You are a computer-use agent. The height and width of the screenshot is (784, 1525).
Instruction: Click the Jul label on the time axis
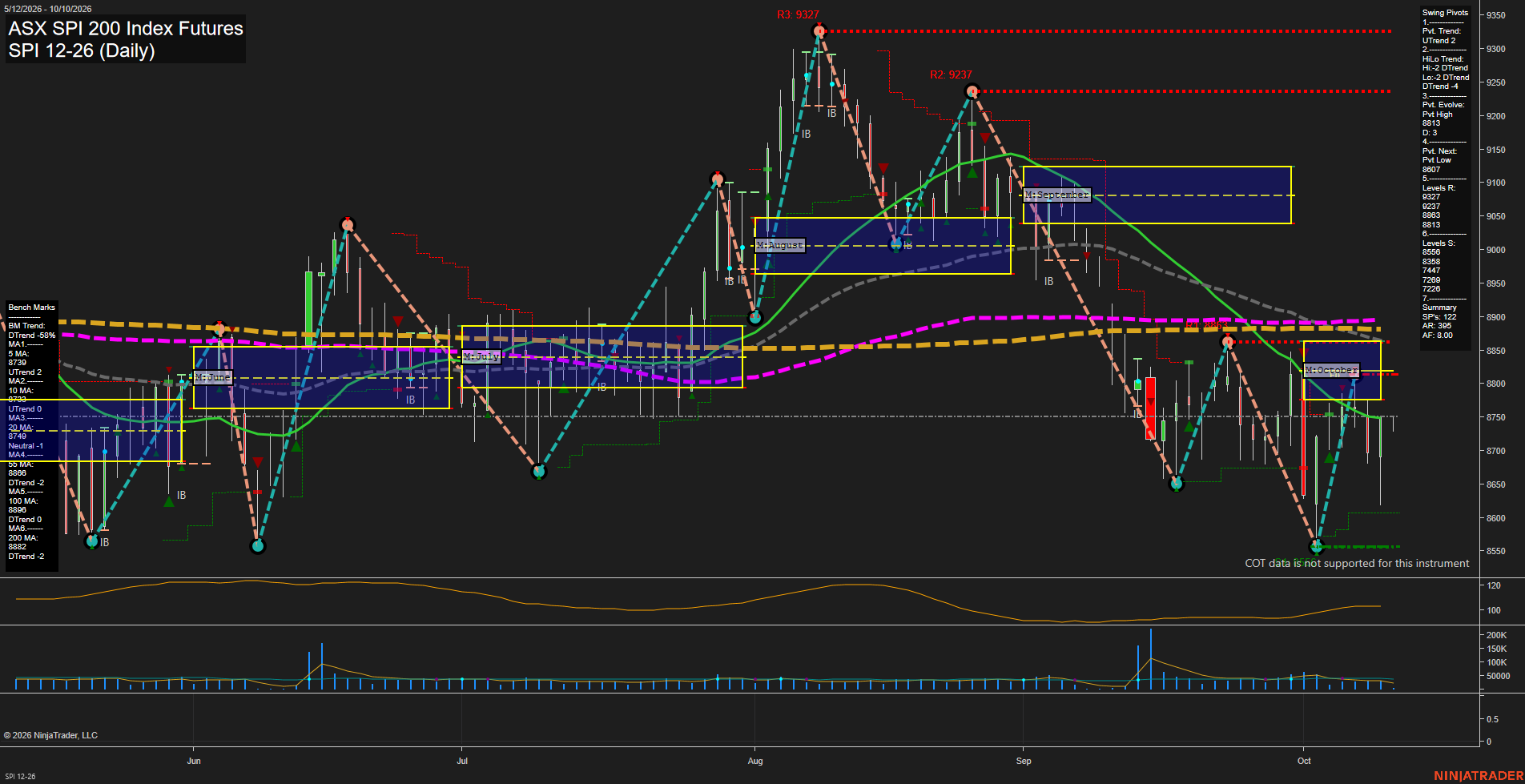click(462, 761)
